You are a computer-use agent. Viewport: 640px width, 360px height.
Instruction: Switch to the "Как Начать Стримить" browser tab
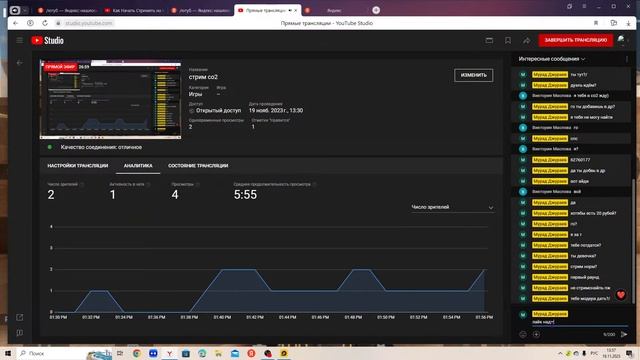click(x=133, y=11)
